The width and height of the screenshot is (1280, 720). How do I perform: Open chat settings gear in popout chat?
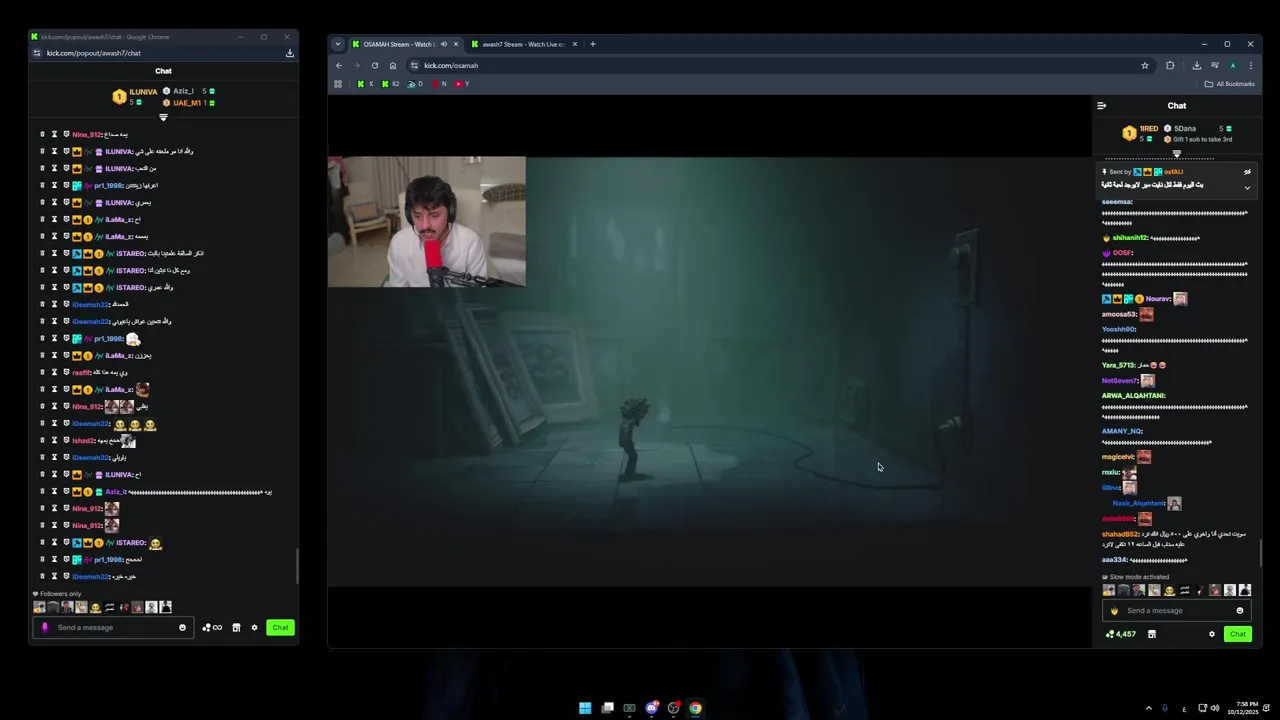pos(254,628)
